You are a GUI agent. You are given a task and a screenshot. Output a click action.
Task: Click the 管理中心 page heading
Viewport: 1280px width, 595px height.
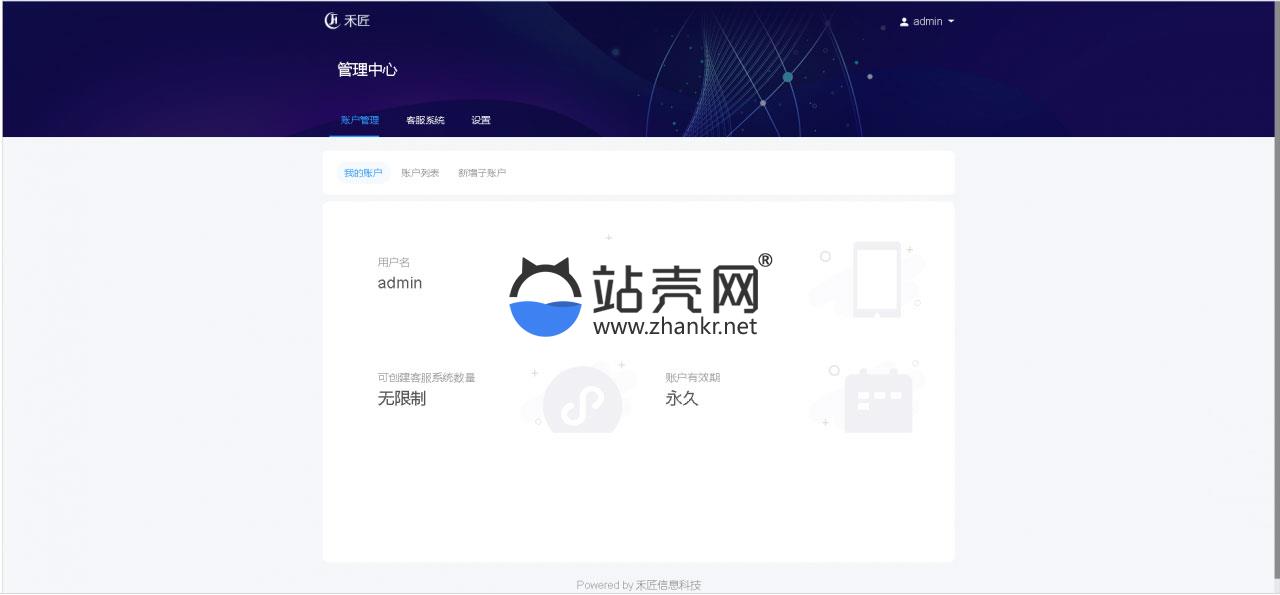(367, 70)
